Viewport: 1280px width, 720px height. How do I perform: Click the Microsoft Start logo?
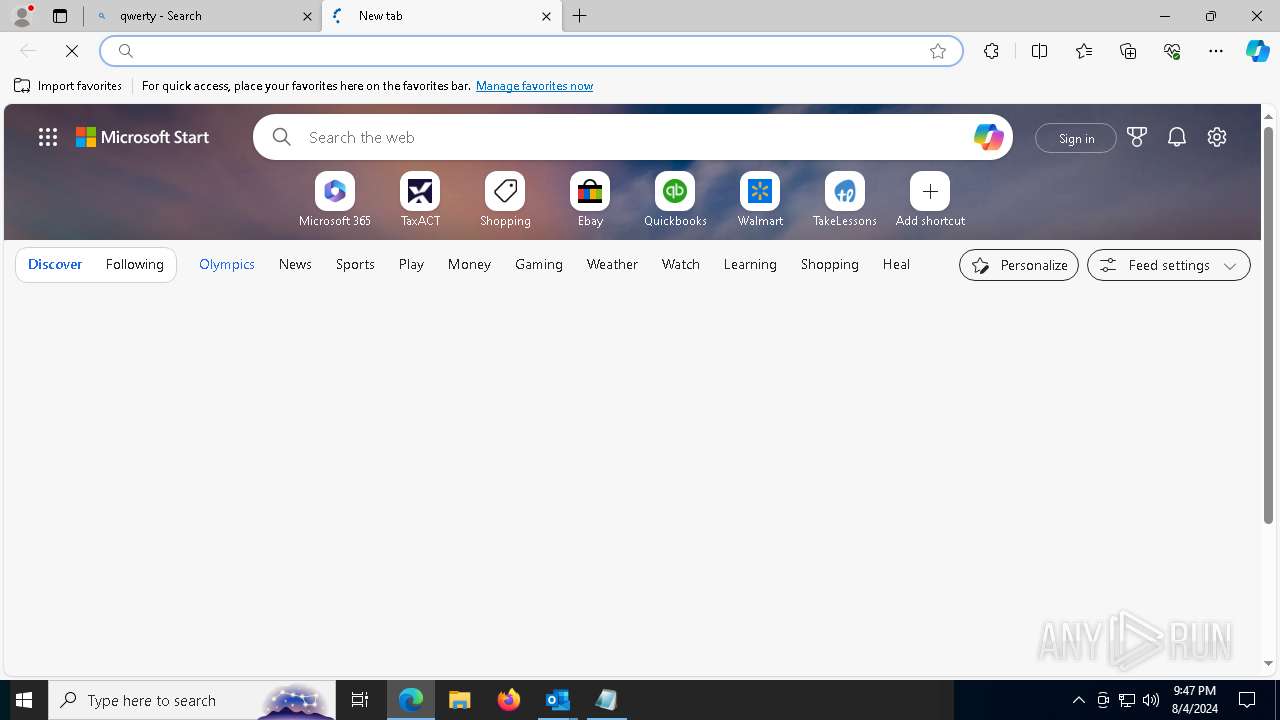[x=142, y=137]
